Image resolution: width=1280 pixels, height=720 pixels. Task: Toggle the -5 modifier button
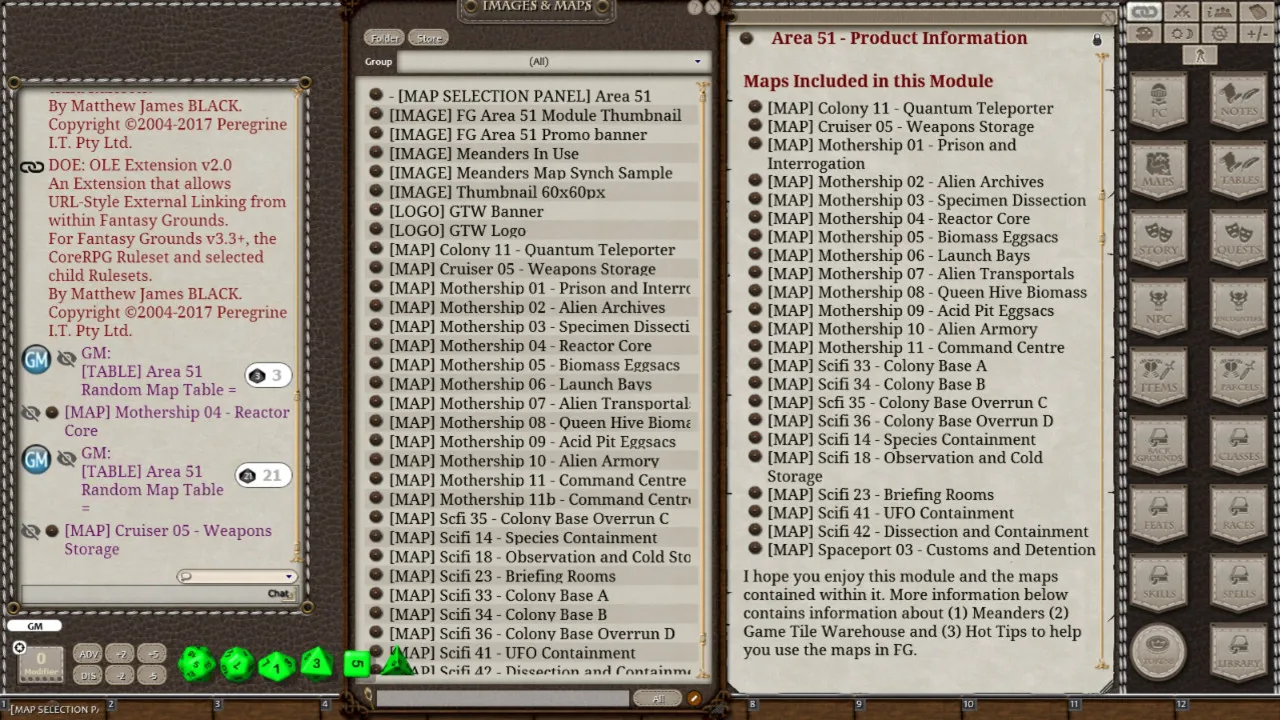point(152,675)
